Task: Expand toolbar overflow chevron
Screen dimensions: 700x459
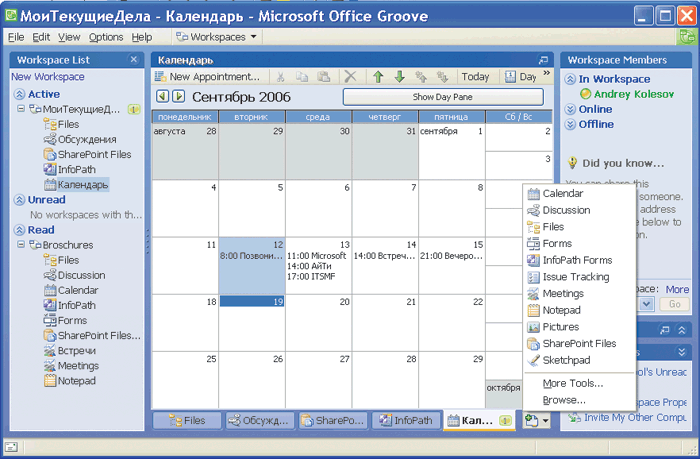Action: click(546, 73)
